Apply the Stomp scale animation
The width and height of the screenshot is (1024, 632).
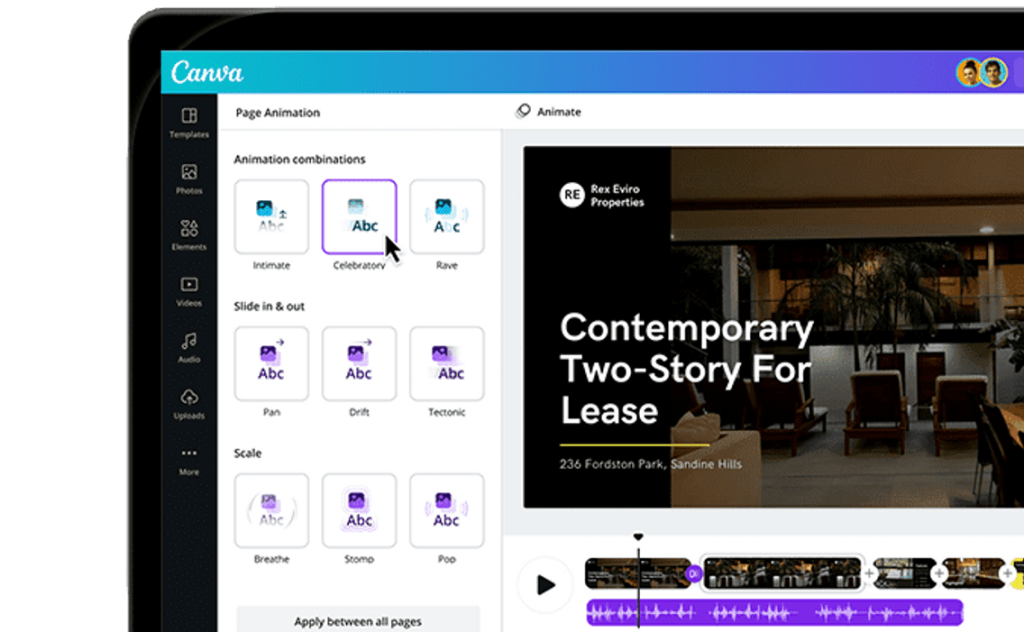359,511
